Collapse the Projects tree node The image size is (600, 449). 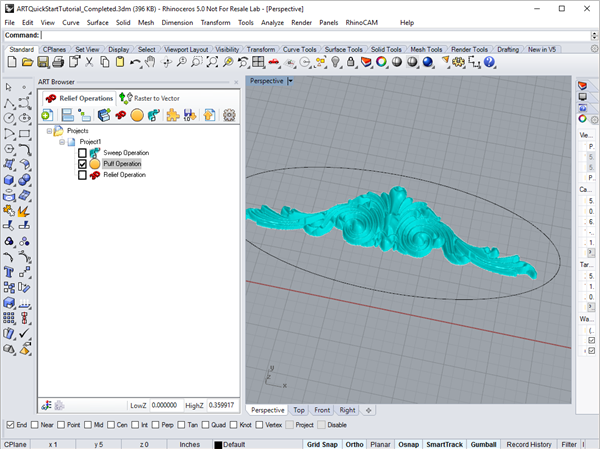tap(49, 131)
